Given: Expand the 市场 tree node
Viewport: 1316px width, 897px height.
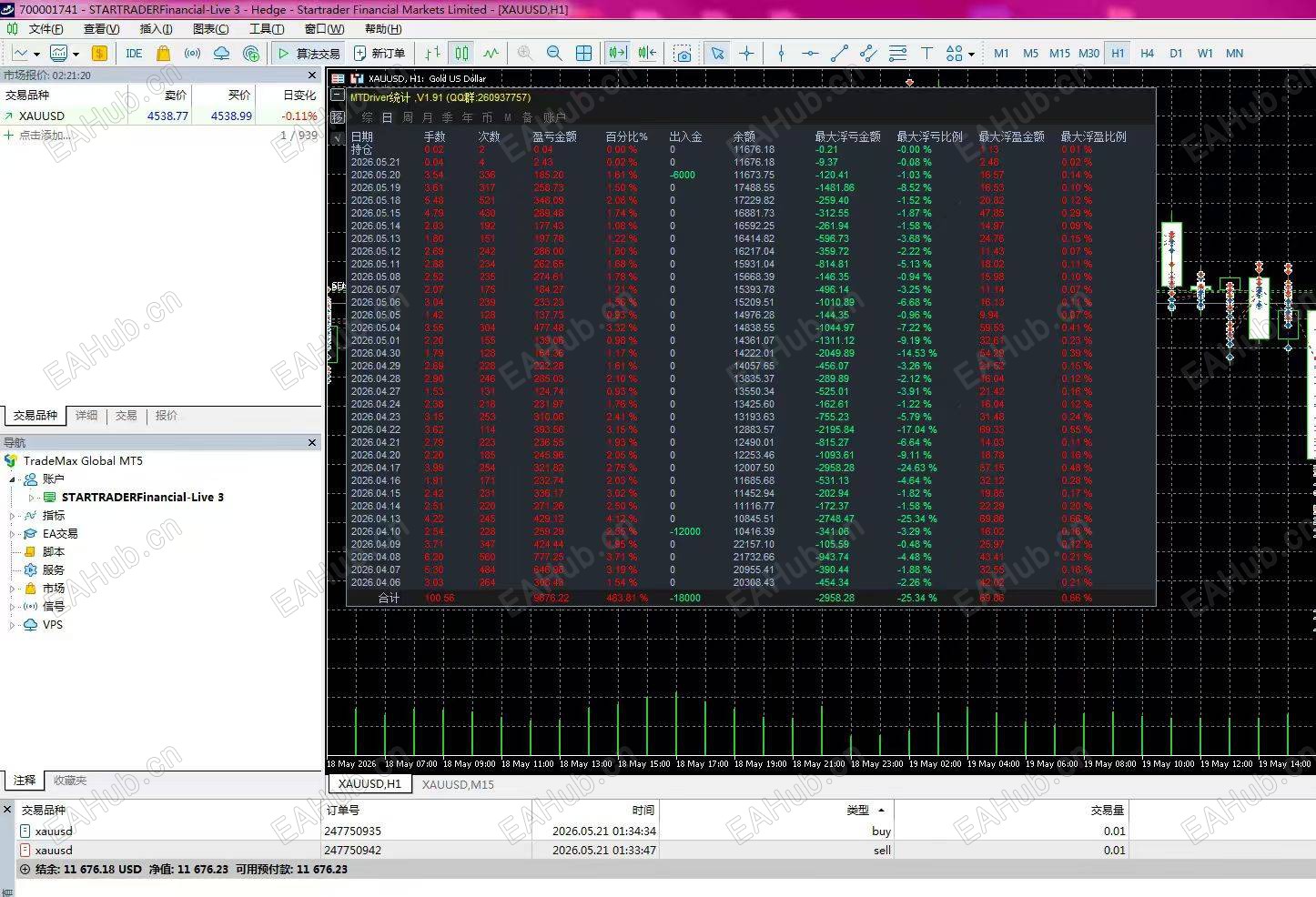Looking at the screenshot, I should click(x=13, y=589).
